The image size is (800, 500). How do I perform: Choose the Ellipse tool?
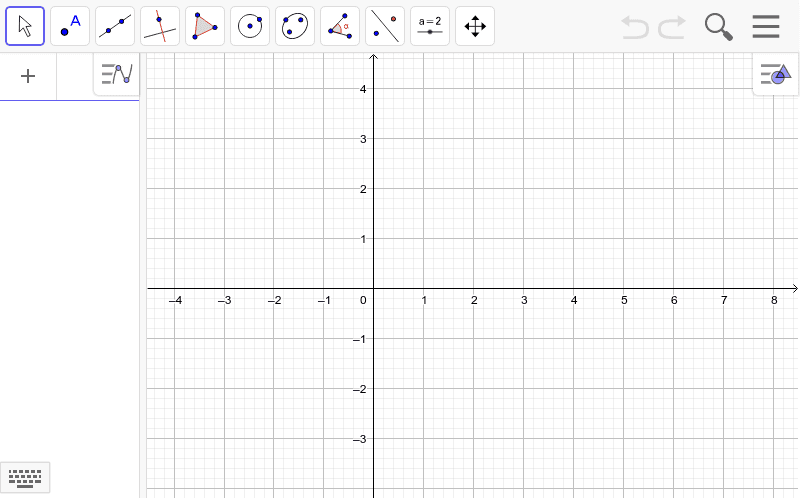tap(295, 26)
